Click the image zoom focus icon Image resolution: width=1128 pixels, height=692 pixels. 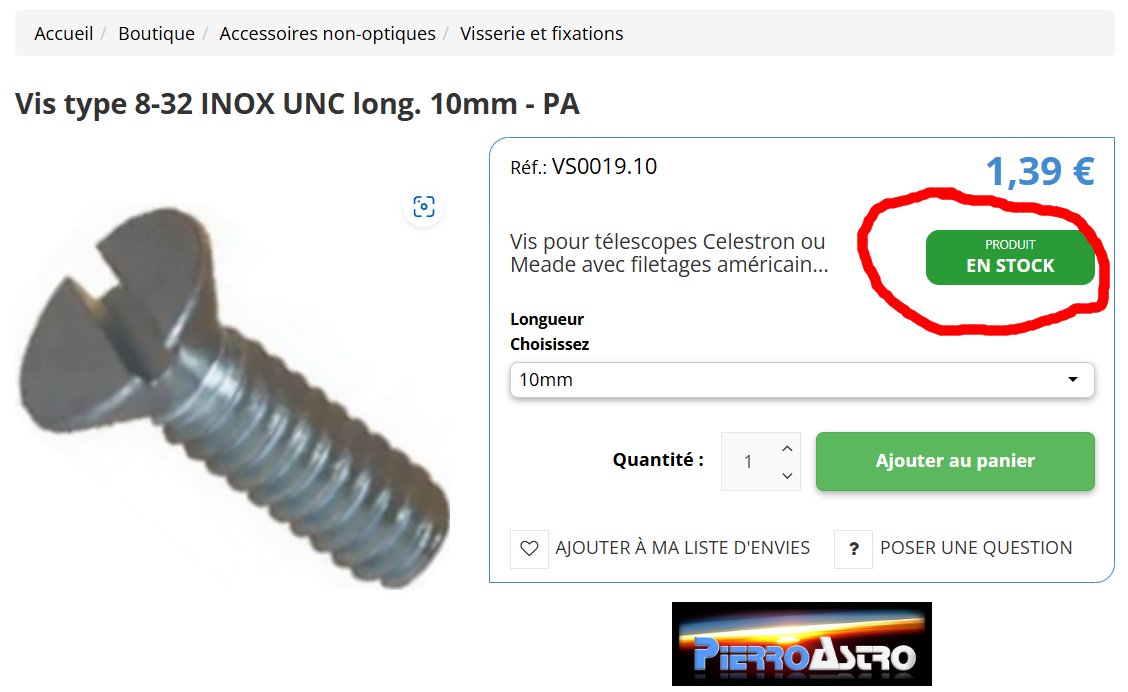tap(424, 207)
